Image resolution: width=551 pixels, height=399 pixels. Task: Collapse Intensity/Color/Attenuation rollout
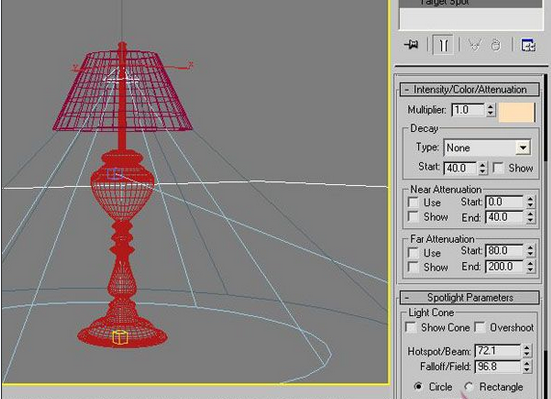[x=469, y=89]
